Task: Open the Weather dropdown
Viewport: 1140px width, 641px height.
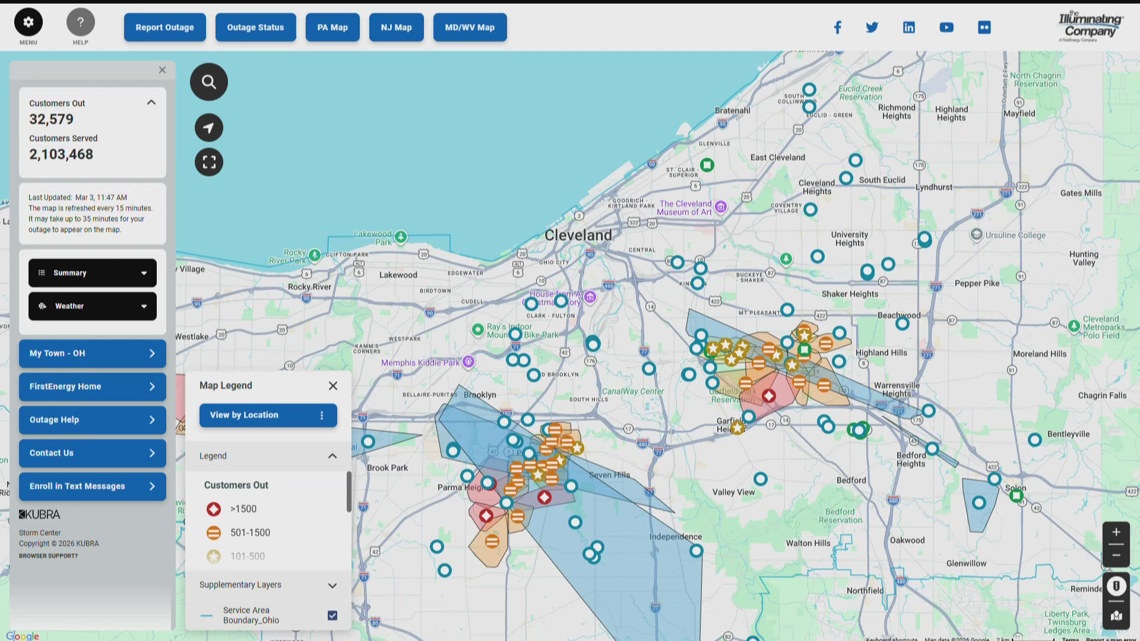Action: click(92, 307)
